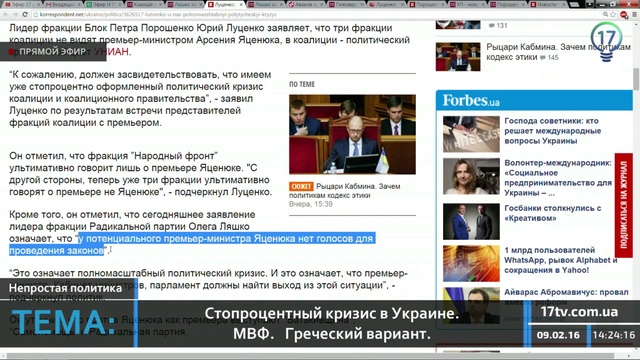
Task: Click 'Вчера, 15:39' timestamp under photo
Action: pyautogui.click(x=311, y=204)
